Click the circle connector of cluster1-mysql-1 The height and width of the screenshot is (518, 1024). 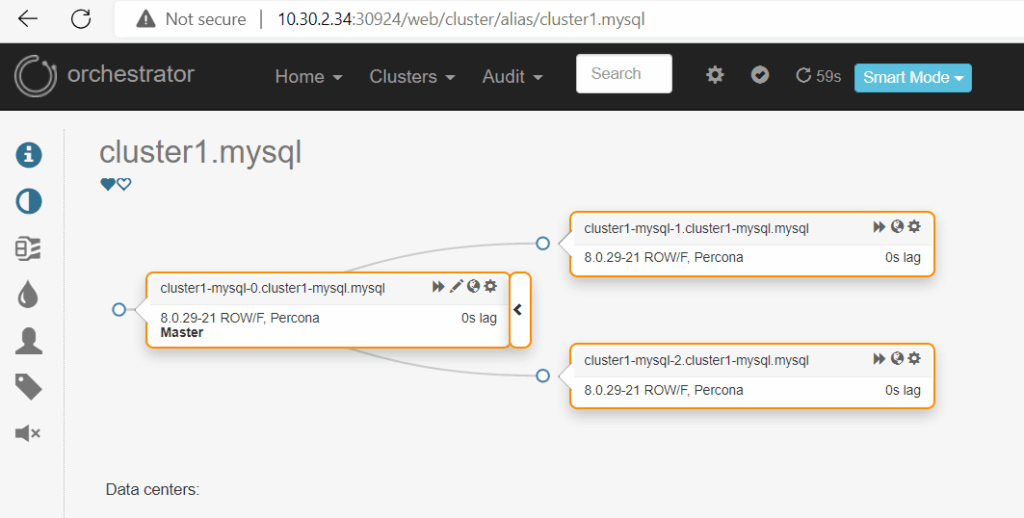pyautogui.click(x=543, y=244)
